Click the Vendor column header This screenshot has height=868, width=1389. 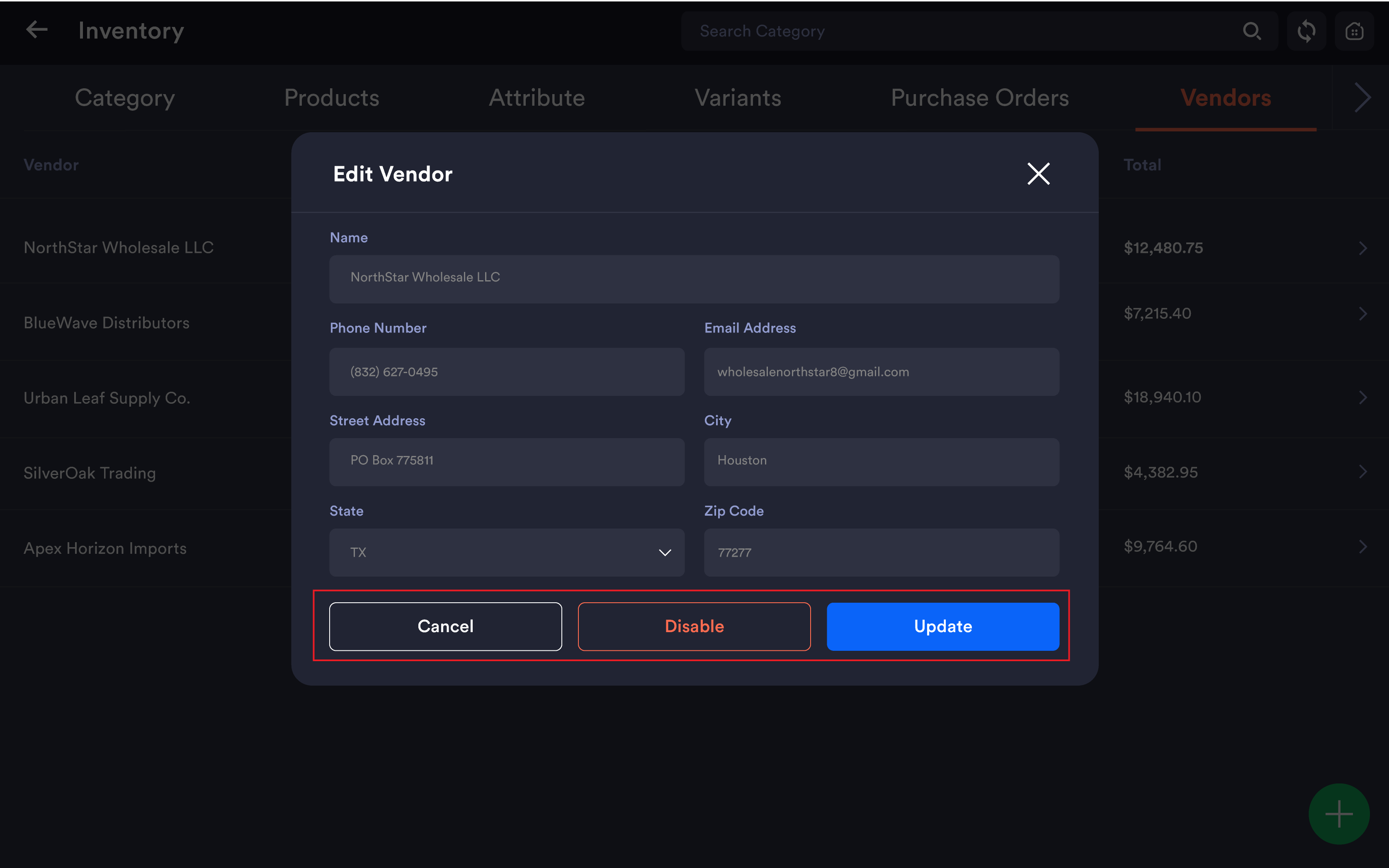click(51, 165)
